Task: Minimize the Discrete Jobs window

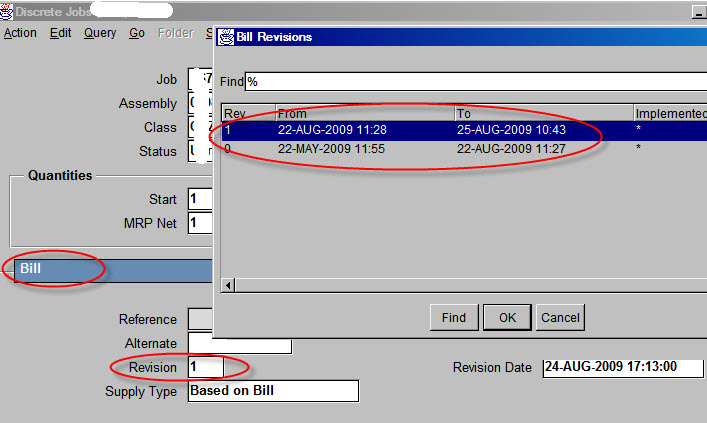Action: [x=699, y=12]
